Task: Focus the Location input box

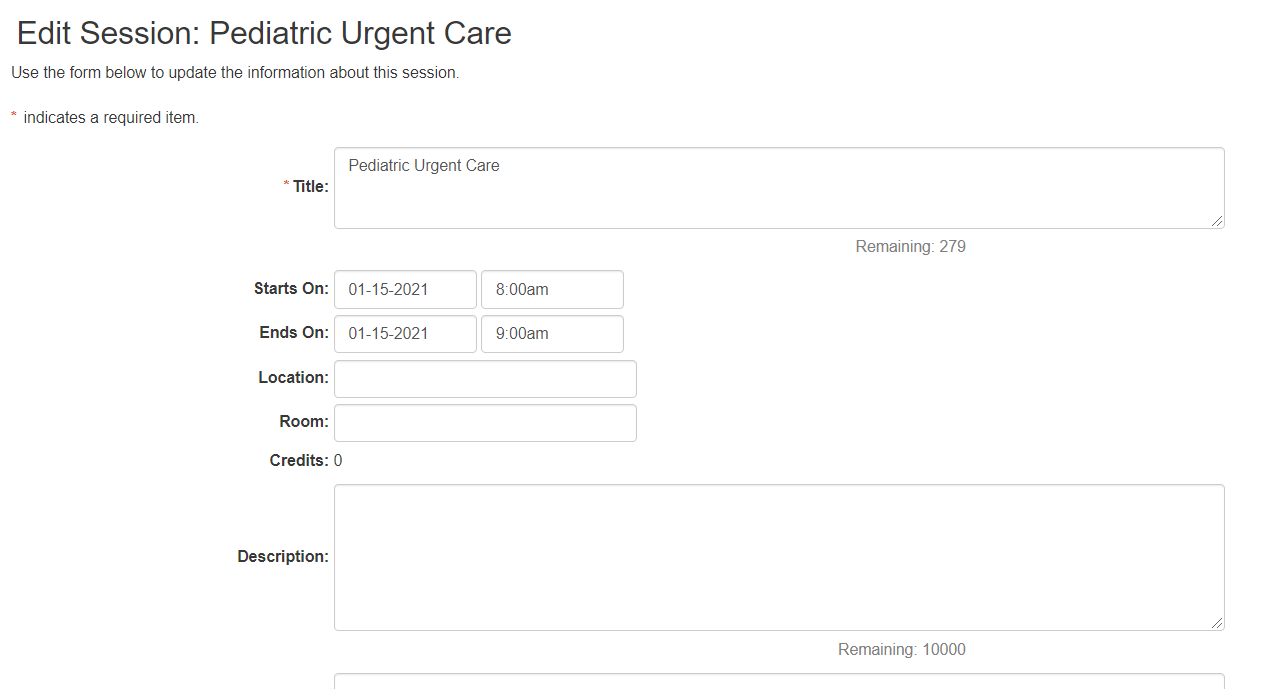Action: click(x=485, y=379)
